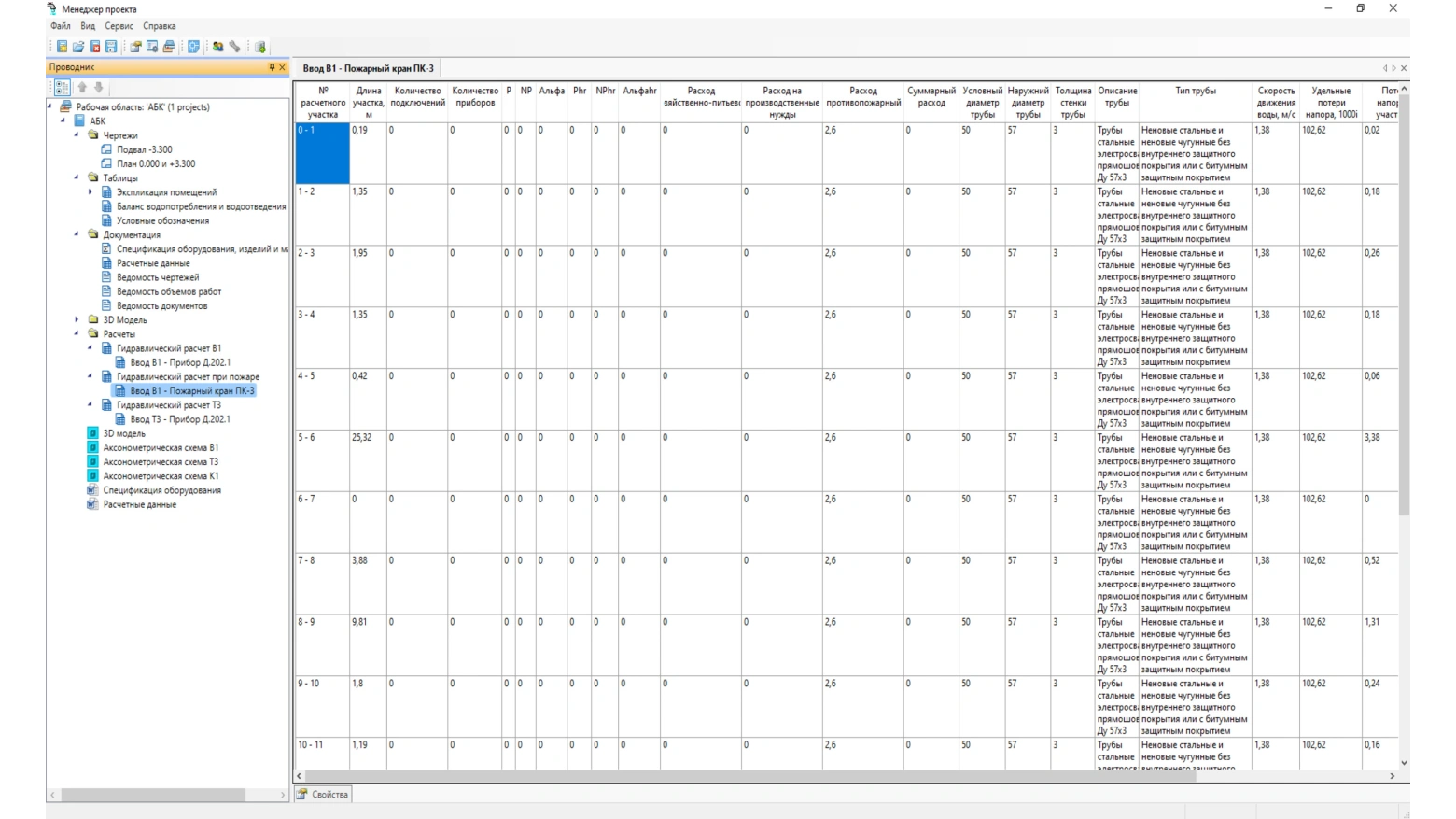
Task: Expand Экспликация помещений table node
Action: pos(91,192)
